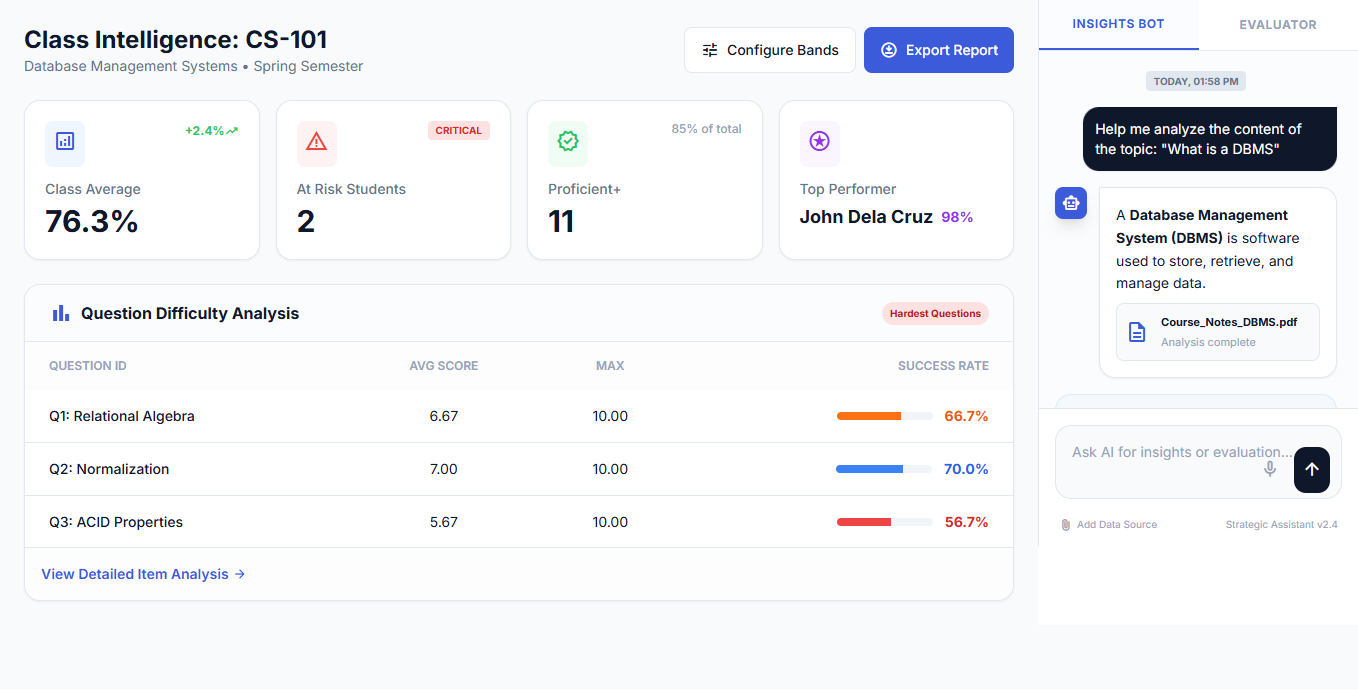Switch to the Evaluator tab
Viewport: 1358px width, 690px height.
pyautogui.click(x=1277, y=24)
